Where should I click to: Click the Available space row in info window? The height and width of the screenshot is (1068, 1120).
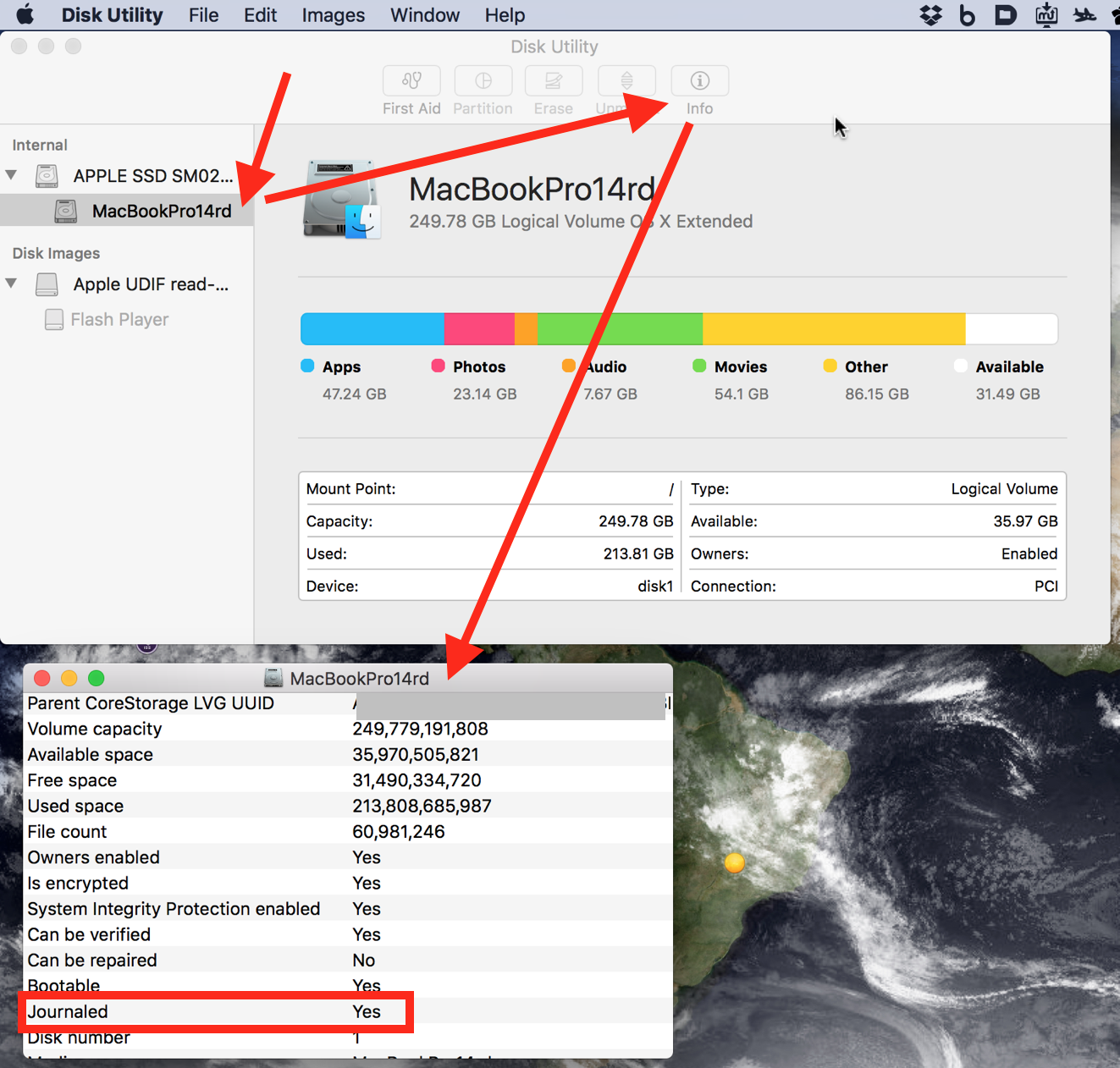348,754
